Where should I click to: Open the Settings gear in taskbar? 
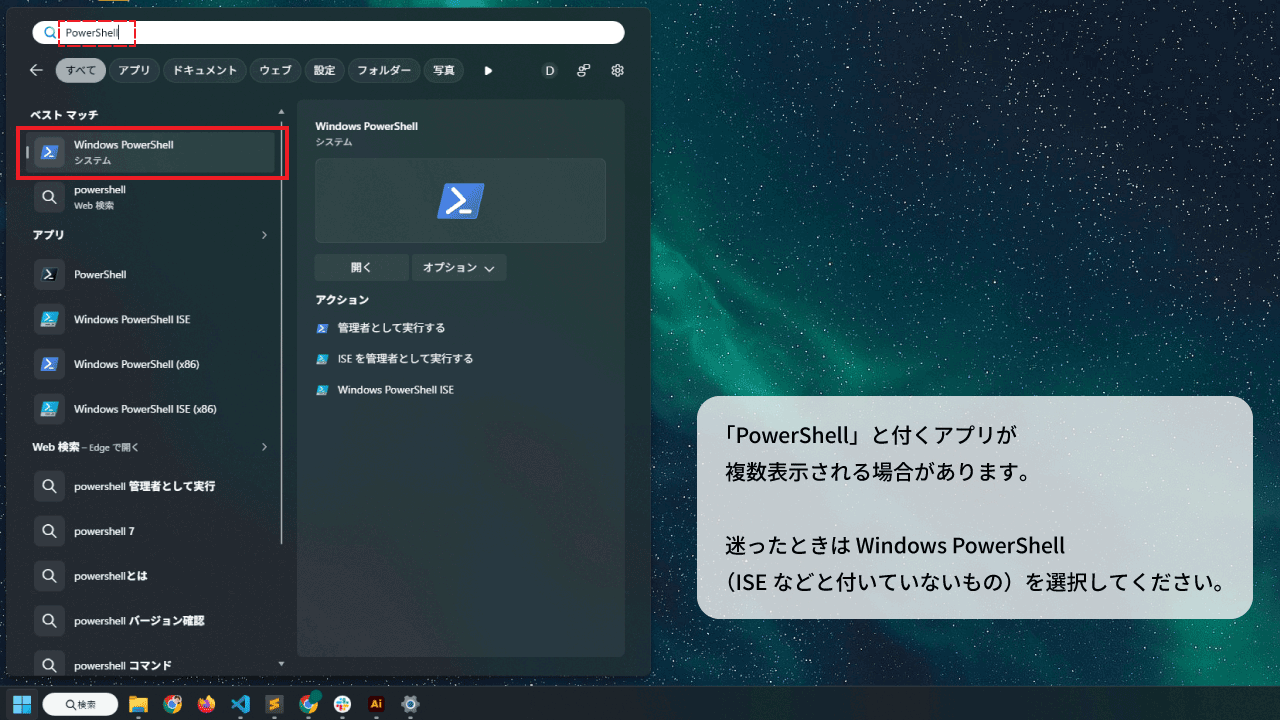(x=410, y=704)
